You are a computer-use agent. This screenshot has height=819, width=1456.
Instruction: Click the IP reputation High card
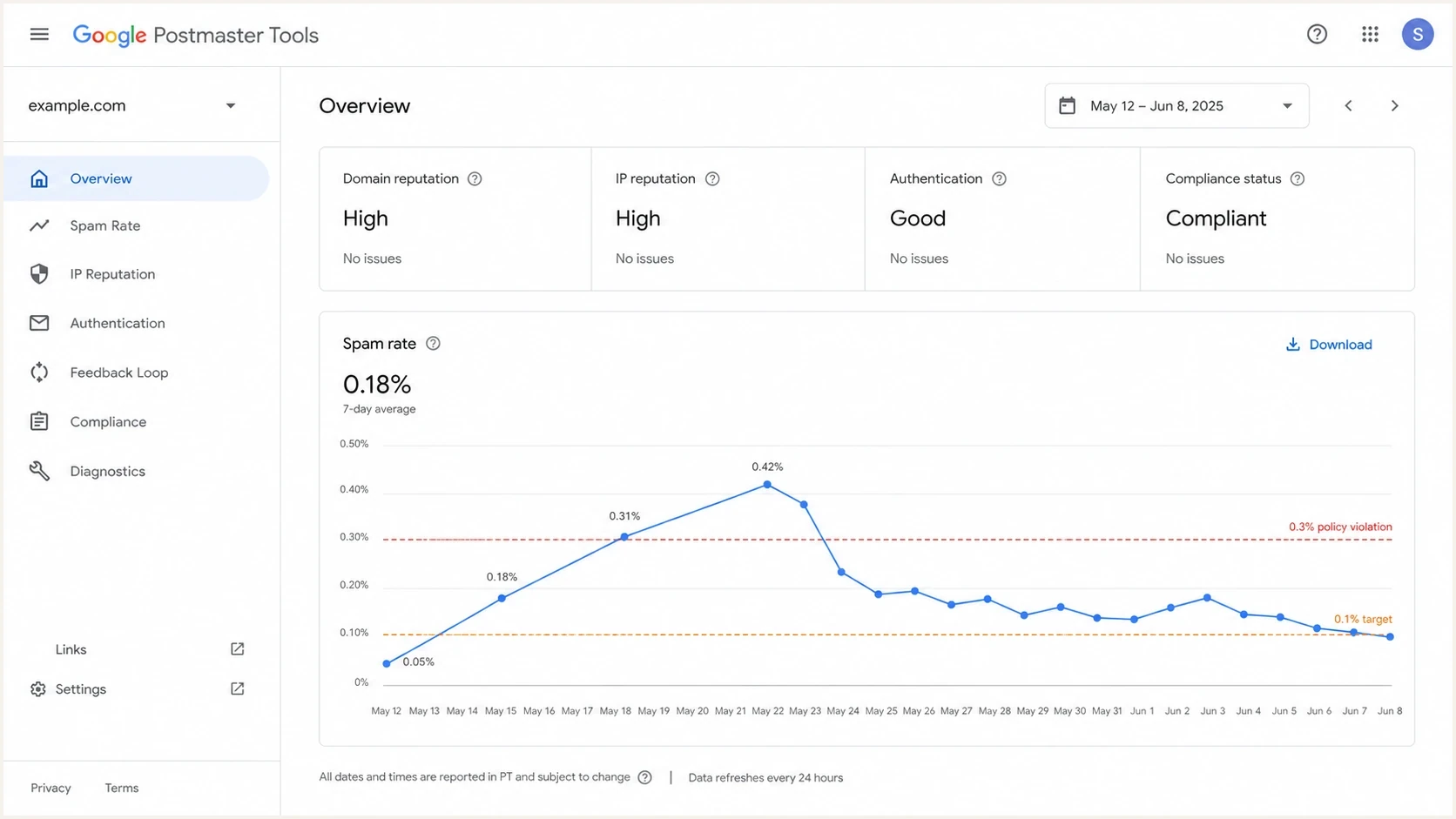(728, 218)
